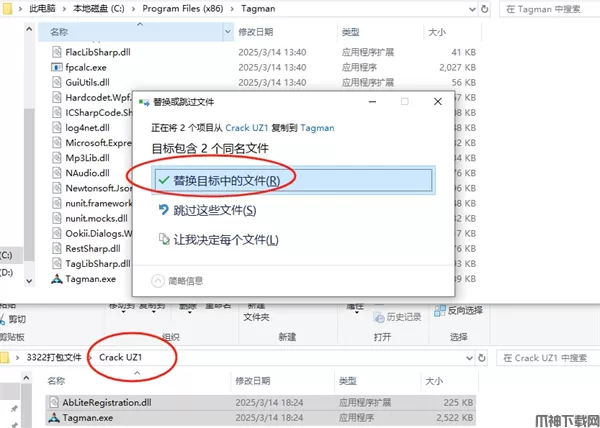Viewport: 600px width, 428px height.
Task: Select AbLiteRegistration.dll icon in Crack UZ1 window
Action: tap(54, 402)
